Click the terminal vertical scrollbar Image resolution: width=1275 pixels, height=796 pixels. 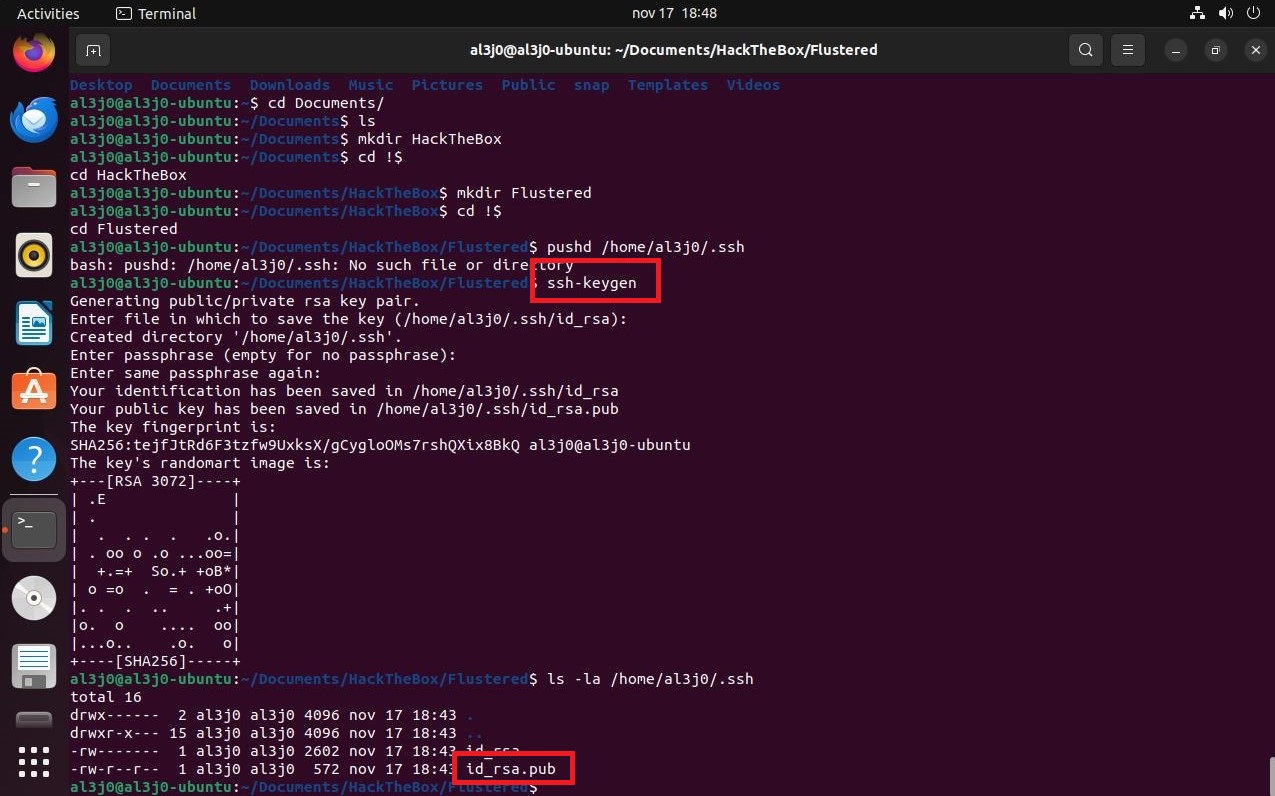(1270, 774)
